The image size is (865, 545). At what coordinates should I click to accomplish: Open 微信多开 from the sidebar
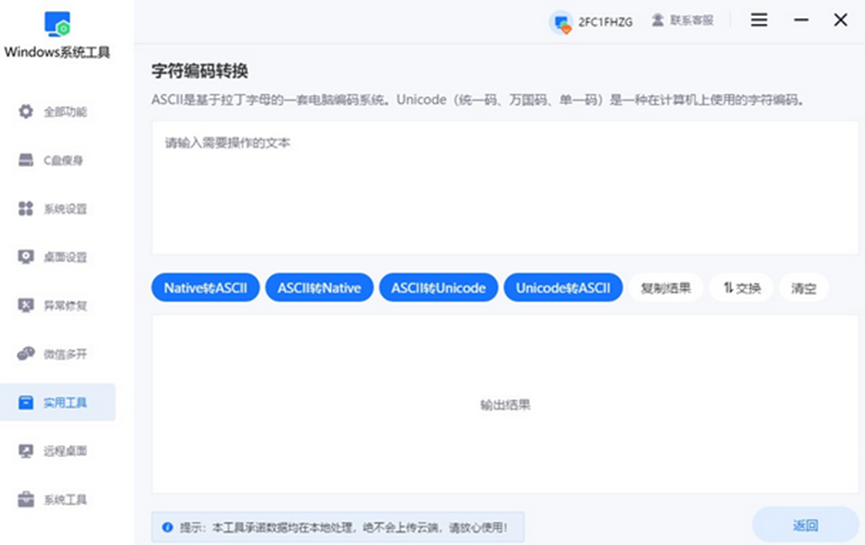(57, 354)
